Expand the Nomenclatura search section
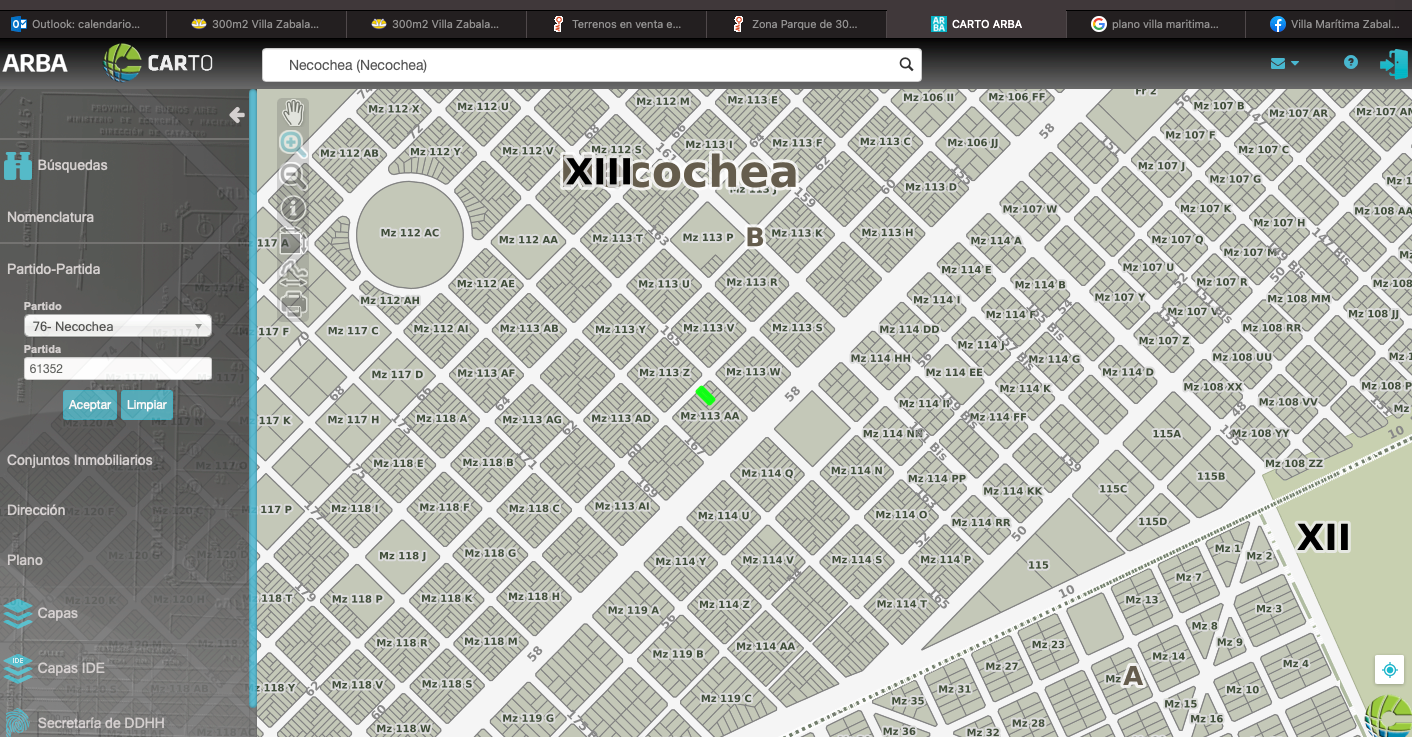This screenshot has width=1412, height=737. 50,217
